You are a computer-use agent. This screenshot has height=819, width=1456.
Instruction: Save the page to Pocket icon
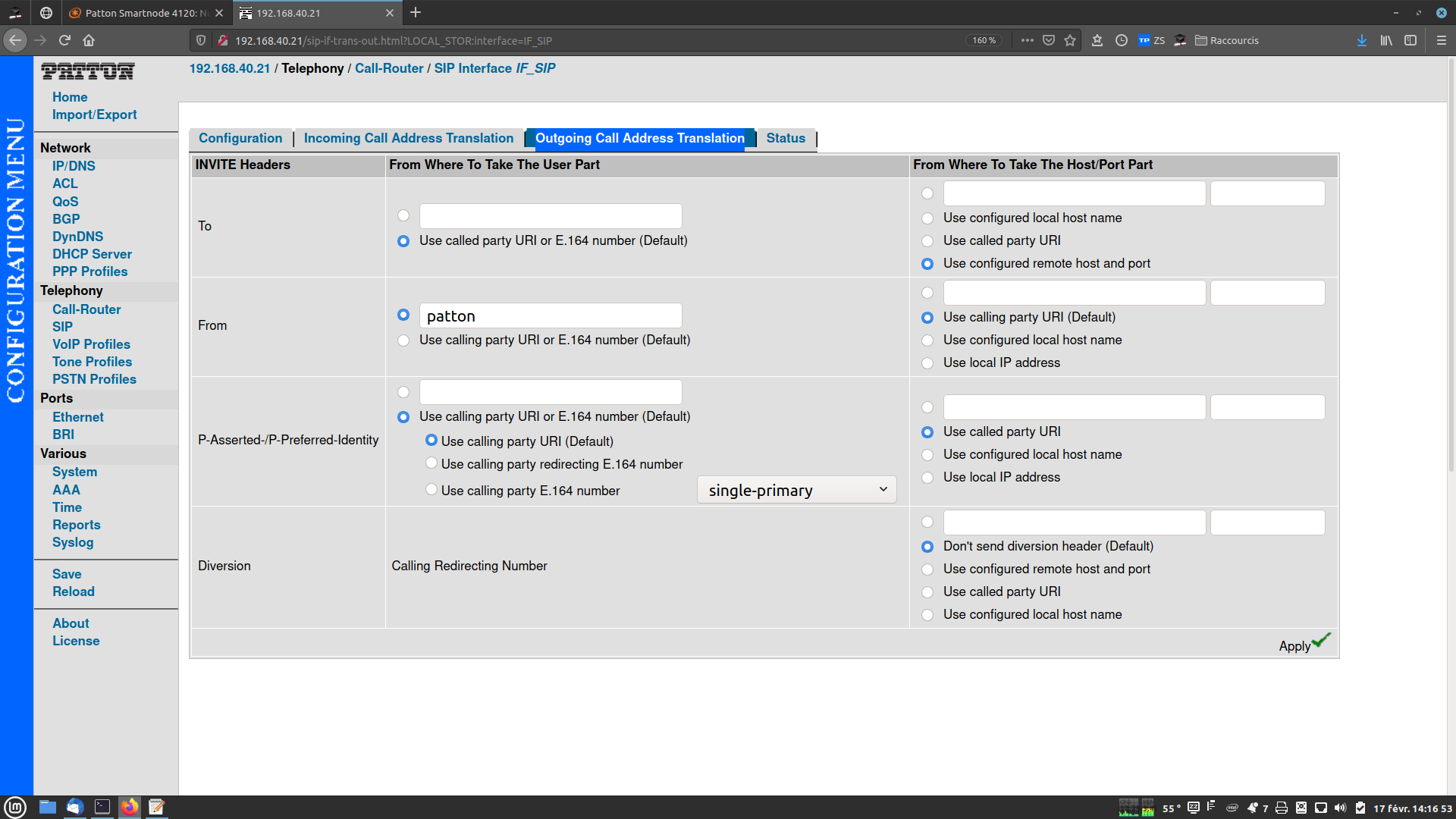click(x=1049, y=40)
